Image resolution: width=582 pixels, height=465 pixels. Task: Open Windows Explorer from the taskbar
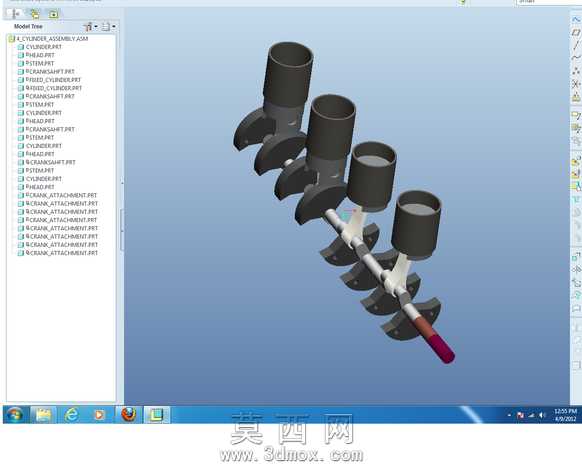click(x=43, y=415)
